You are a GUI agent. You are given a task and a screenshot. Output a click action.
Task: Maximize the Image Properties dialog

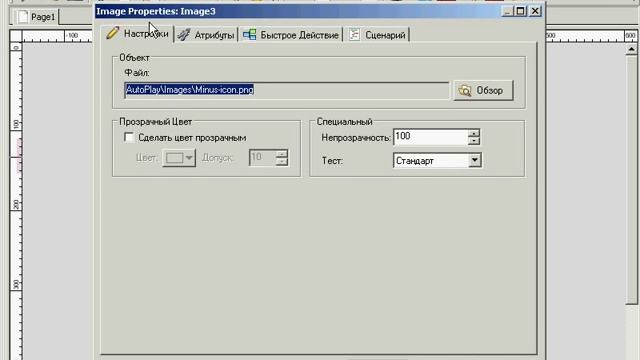(x=520, y=11)
